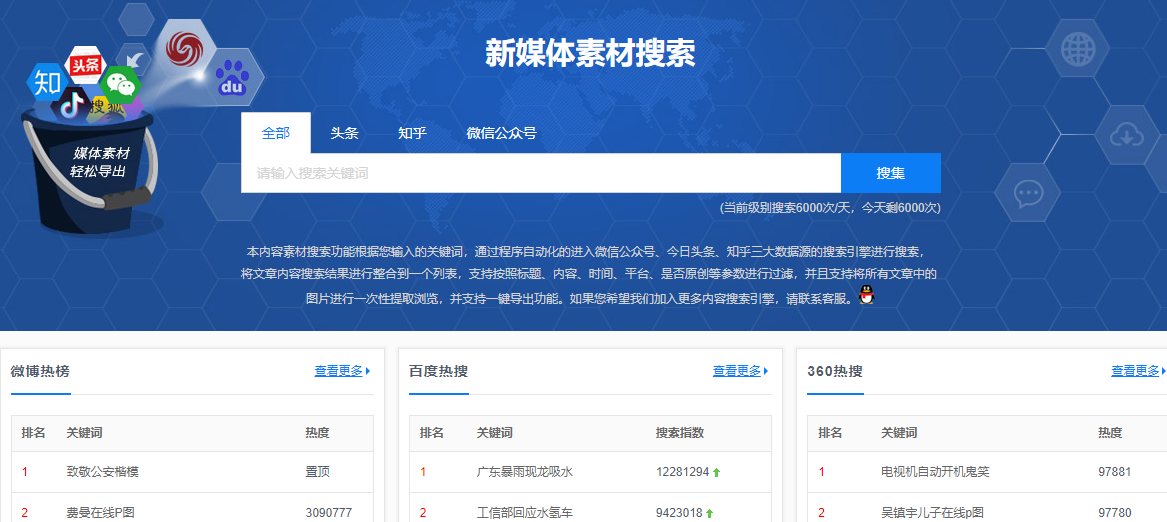This screenshot has width=1167, height=522.
Task: Open 查看更多 for 360热搜
Action: (x=1139, y=371)
